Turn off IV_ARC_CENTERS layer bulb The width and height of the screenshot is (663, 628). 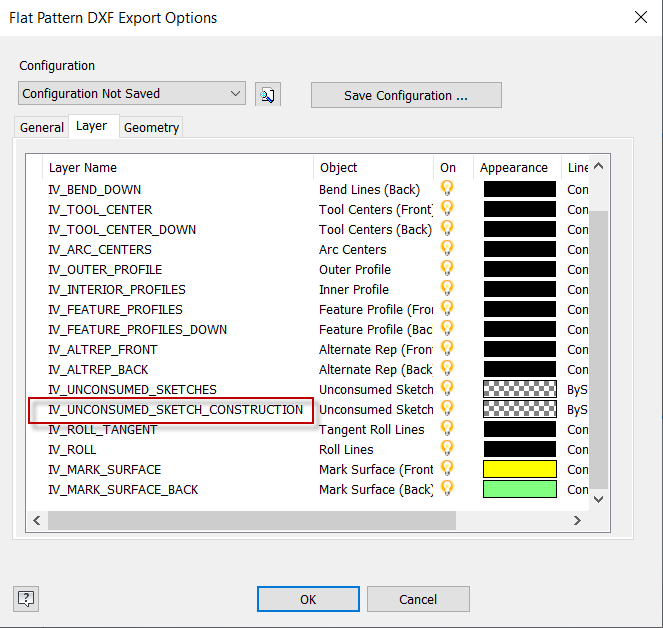click(447, 248)
